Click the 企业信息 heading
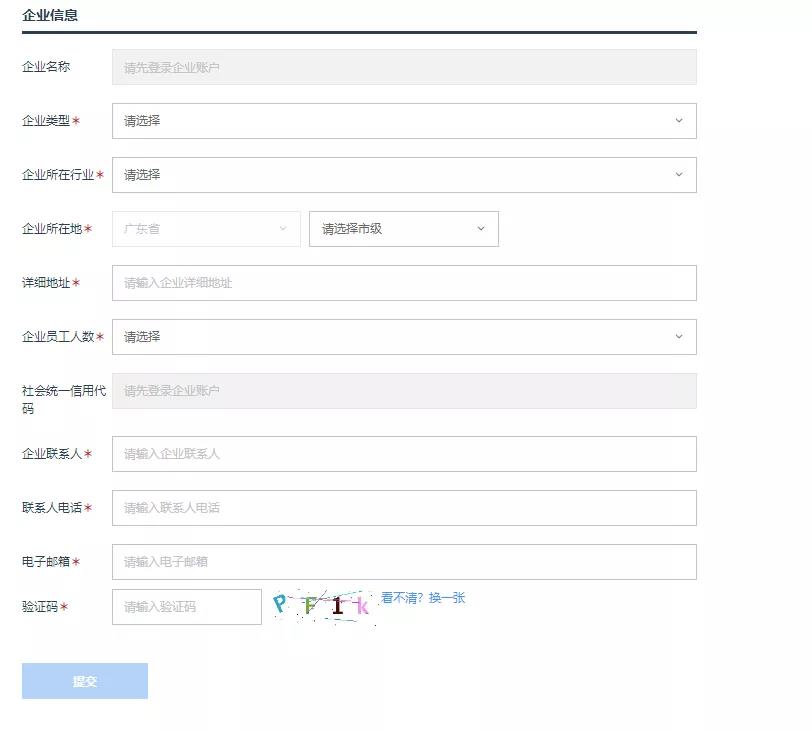 pyautogui.click(x=50, y=15)
